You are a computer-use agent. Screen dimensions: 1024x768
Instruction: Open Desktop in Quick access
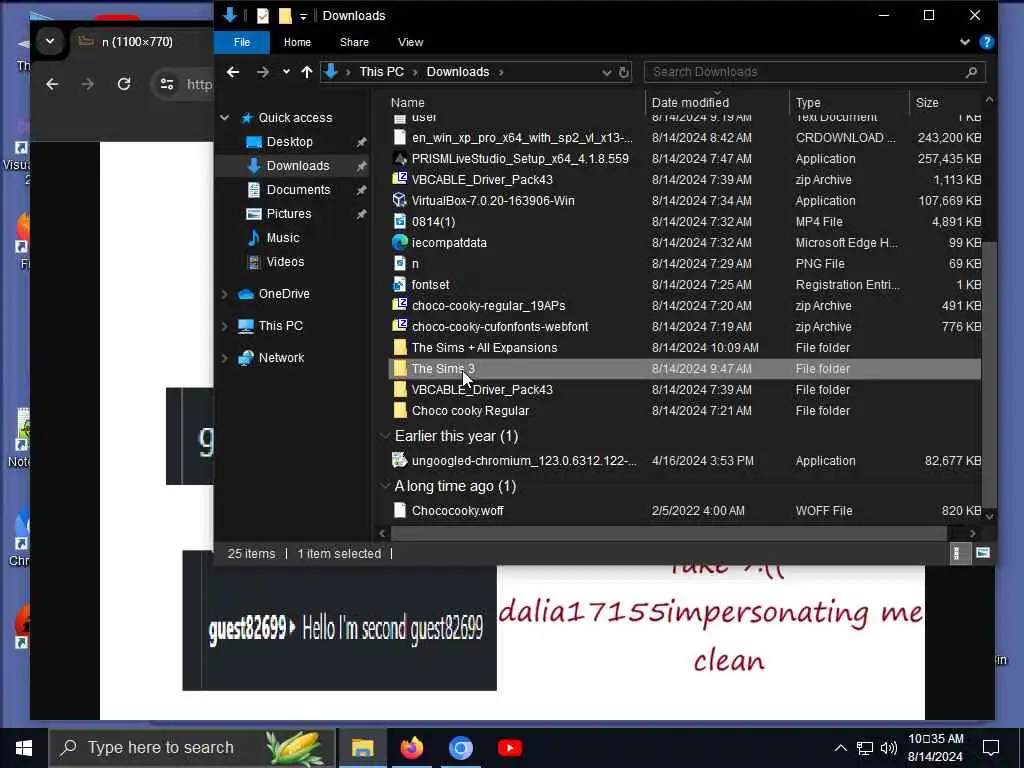289,142
